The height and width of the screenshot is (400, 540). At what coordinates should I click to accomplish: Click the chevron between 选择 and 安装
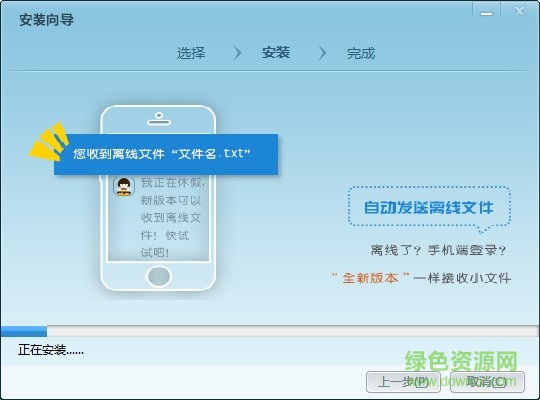click(237, 53)
